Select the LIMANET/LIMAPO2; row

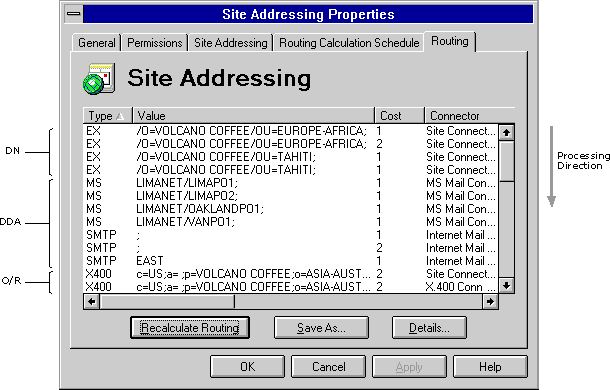click(291, 196)
